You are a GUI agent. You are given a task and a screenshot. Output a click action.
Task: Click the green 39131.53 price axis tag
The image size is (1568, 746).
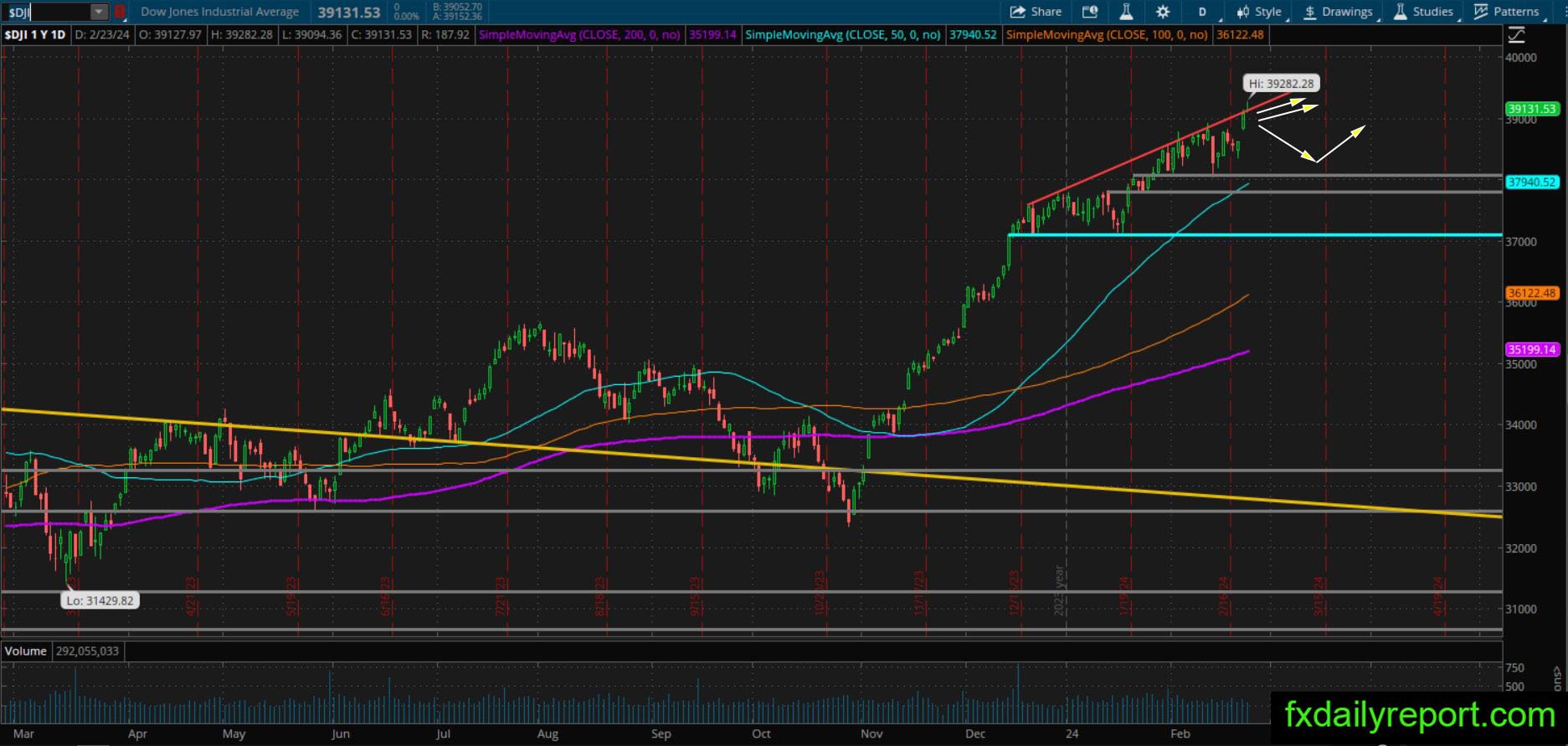[1531, 109]
